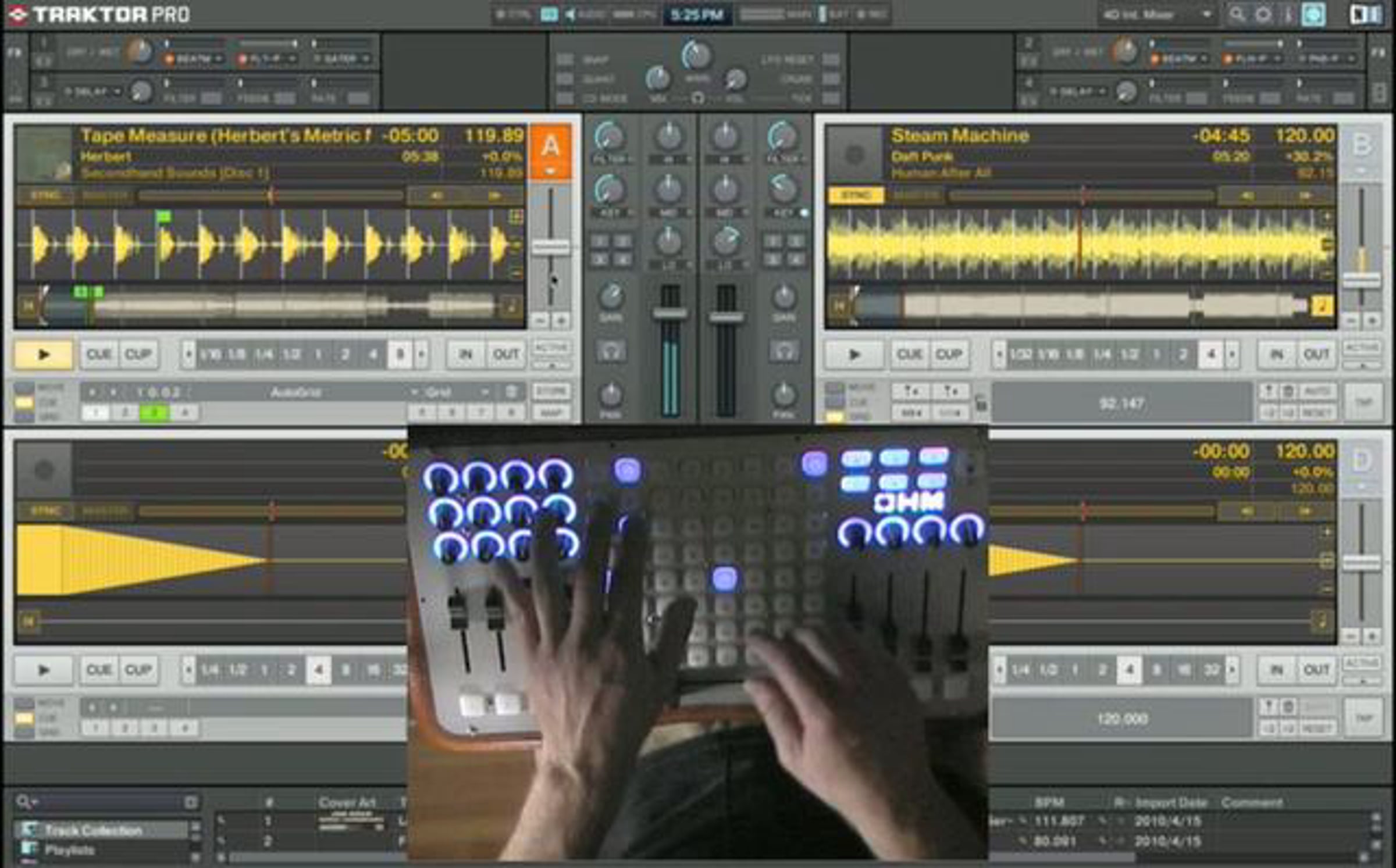This screenshot has height=868, width=1396.
Task: Toggle SYNC on Deck B
Action: (x=856, y=196)
